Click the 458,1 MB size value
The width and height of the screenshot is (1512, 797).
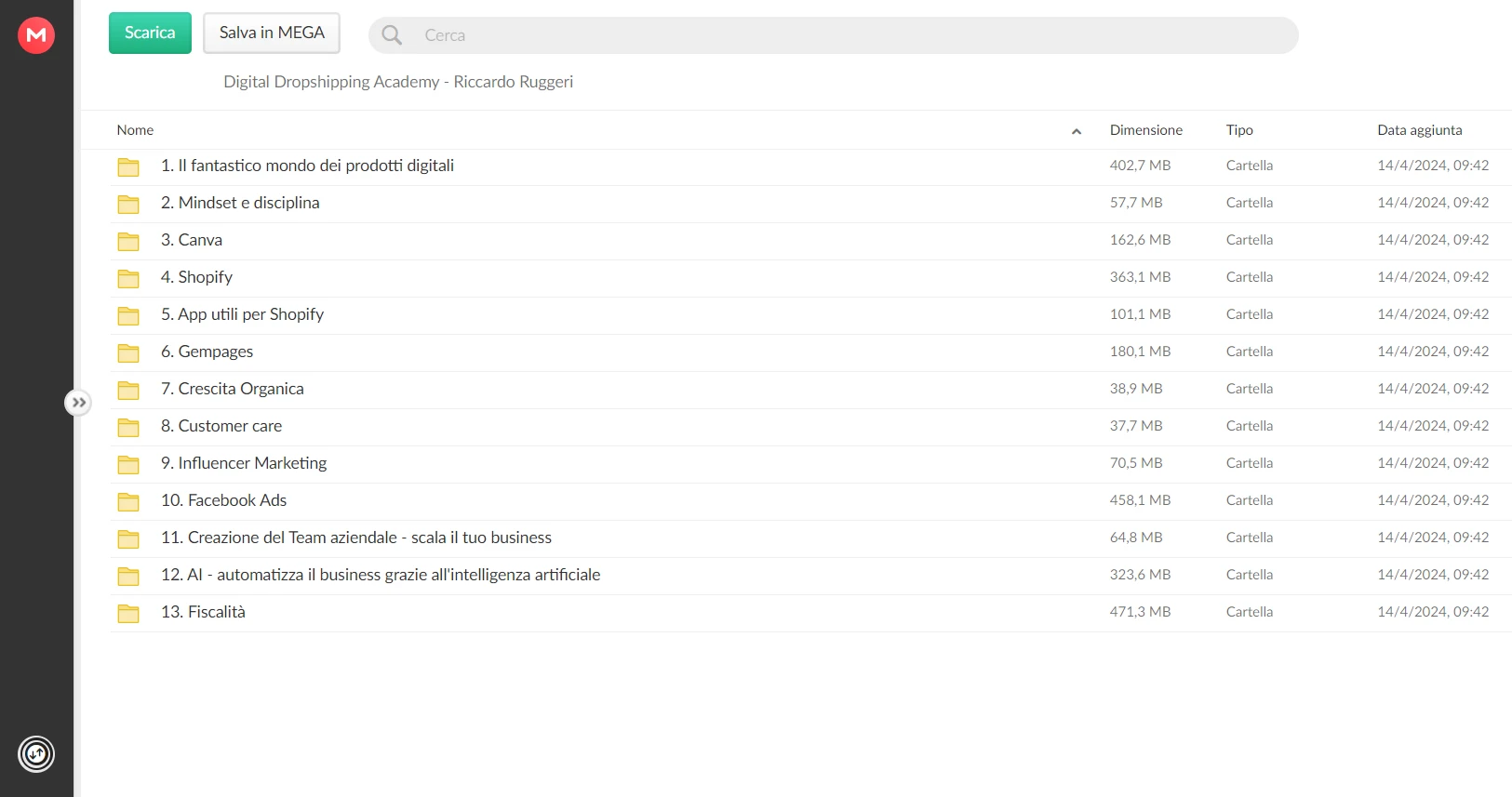tap(1140, 500)
